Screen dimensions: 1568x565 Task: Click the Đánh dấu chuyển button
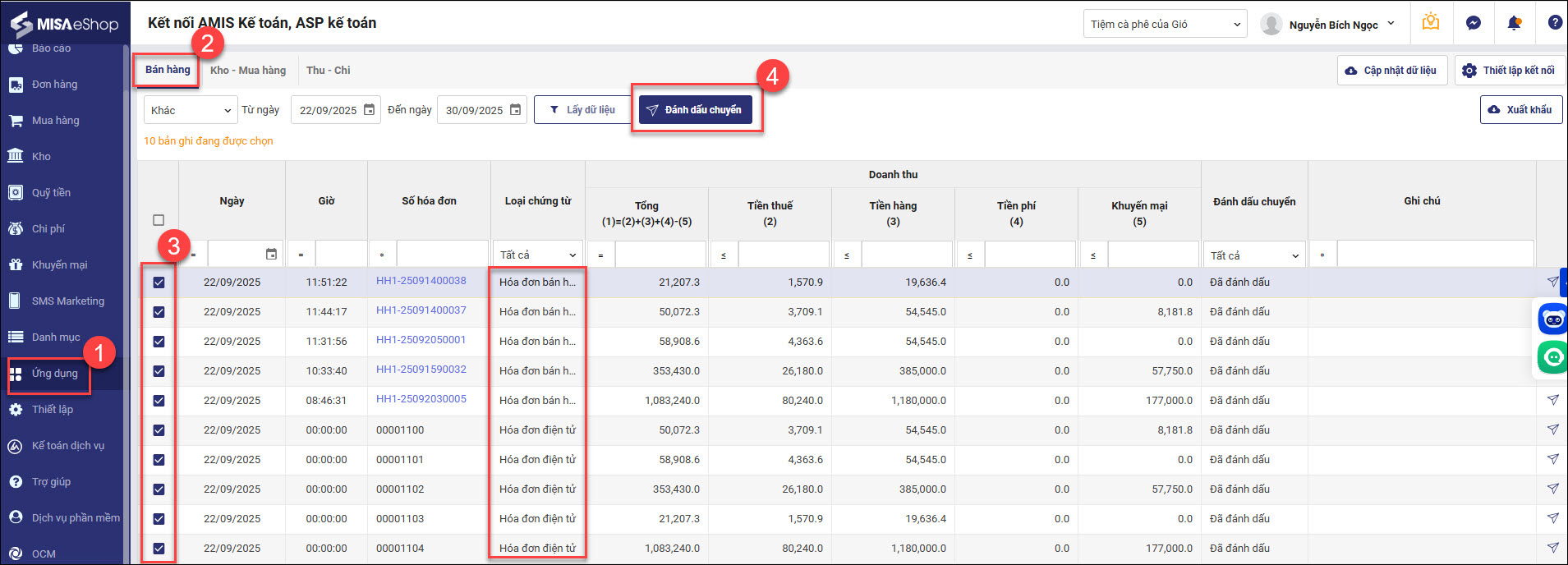[695, 110]
